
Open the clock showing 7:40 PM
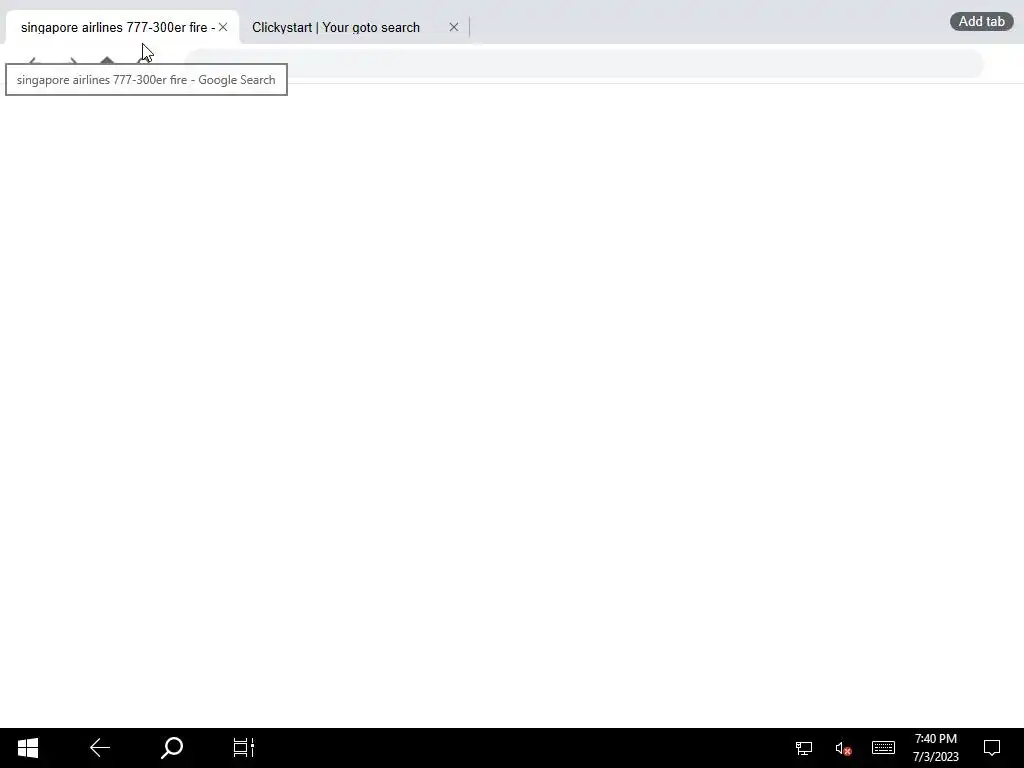[x=935, y=748]
